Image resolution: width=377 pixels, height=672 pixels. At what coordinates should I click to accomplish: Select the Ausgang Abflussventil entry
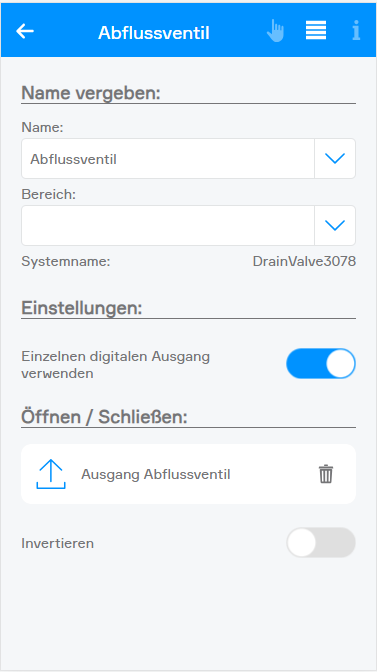pos(188,474)
